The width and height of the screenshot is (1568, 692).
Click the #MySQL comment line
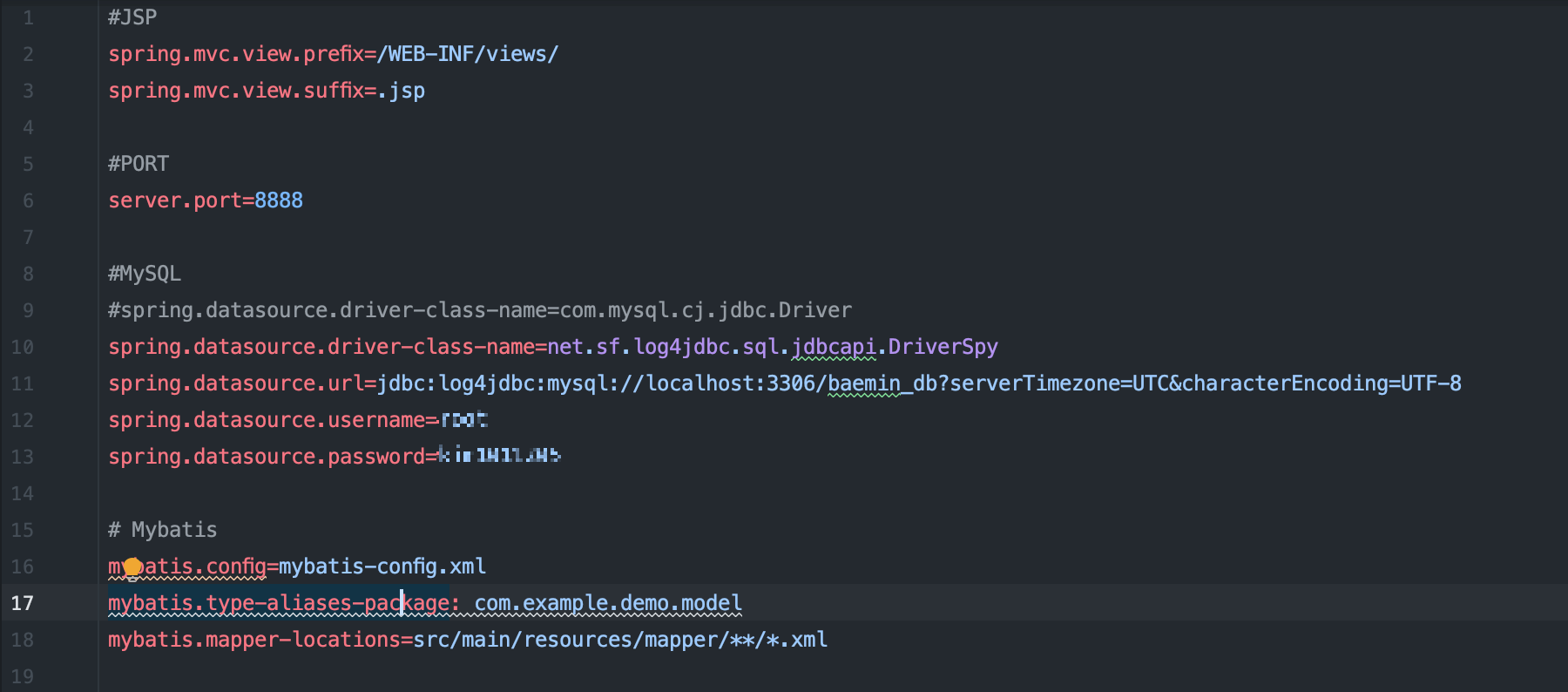click(145, 274)
